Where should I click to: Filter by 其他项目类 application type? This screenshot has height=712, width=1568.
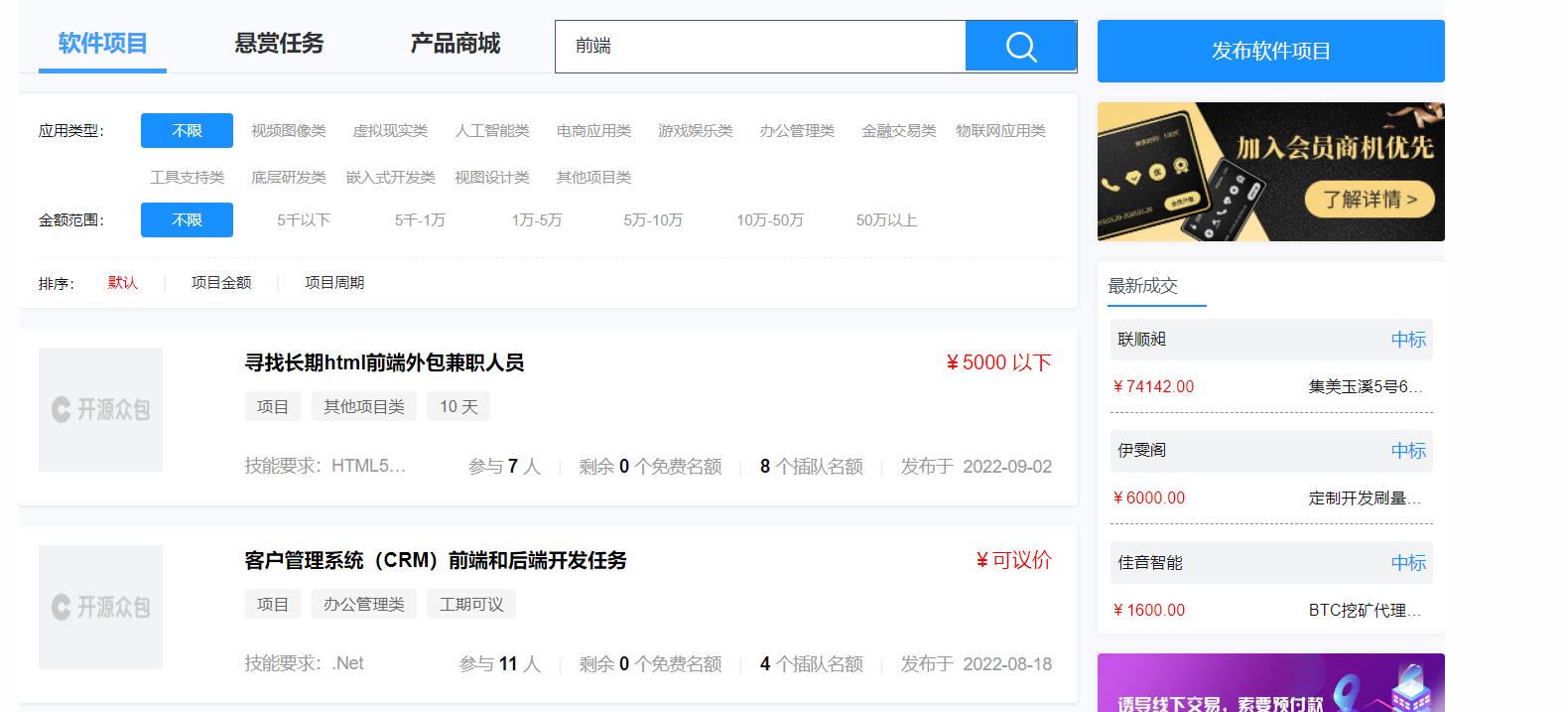593,178
